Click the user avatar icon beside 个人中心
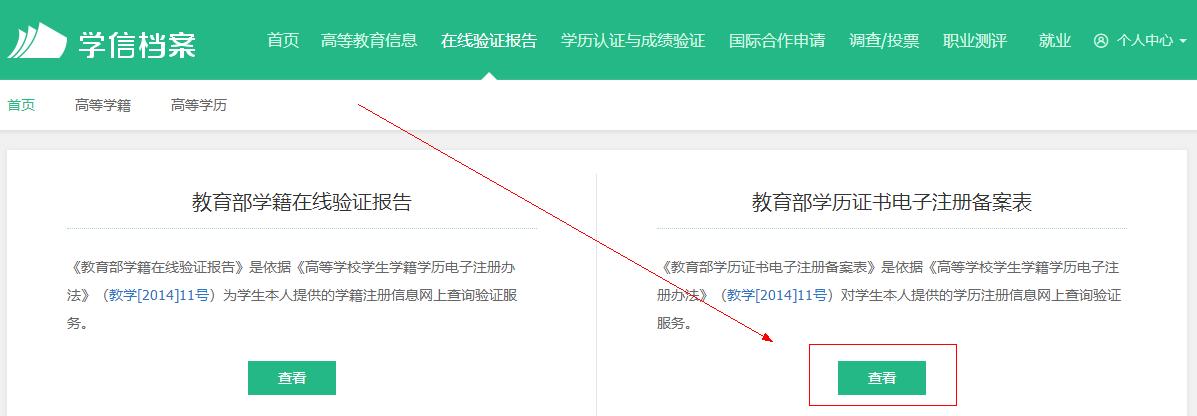The image size is (1197, 416). [1101, 41]
